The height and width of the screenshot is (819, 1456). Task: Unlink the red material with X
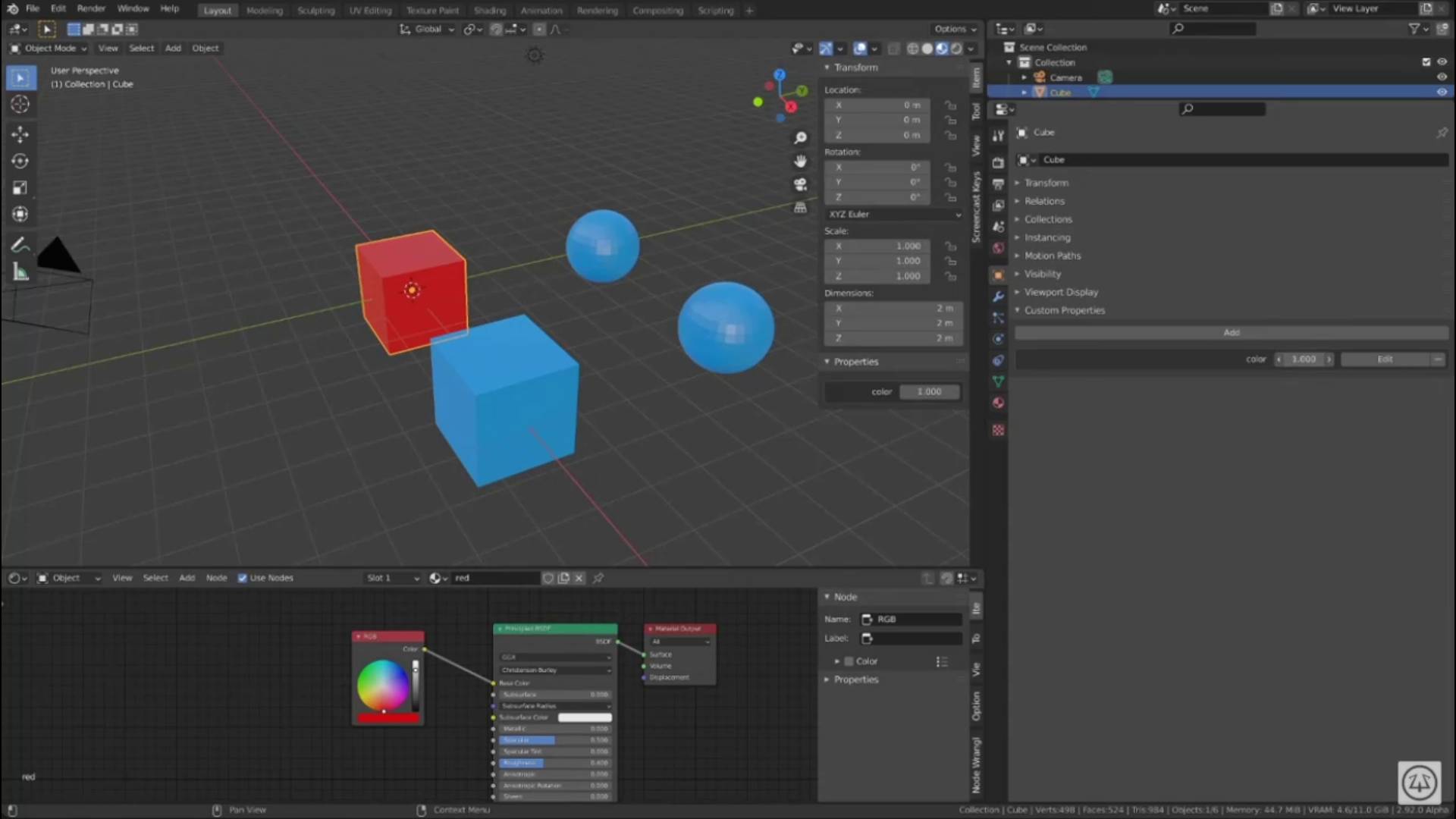pos(579,578)
